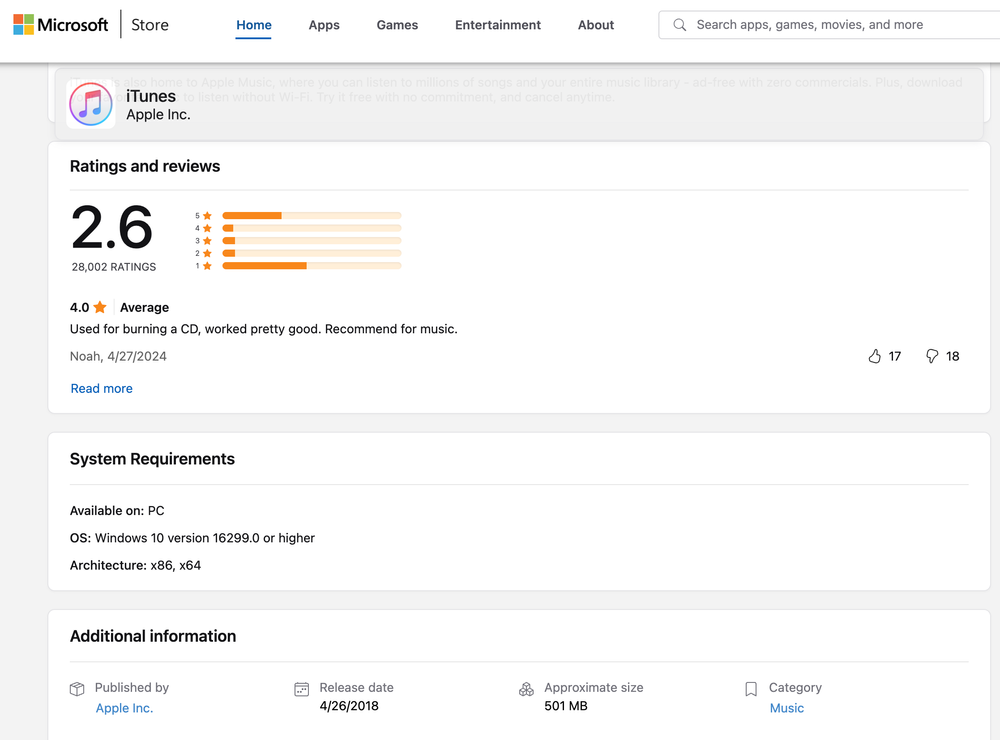
Task: Click the search magnifier icon
Action: point(680,25)
